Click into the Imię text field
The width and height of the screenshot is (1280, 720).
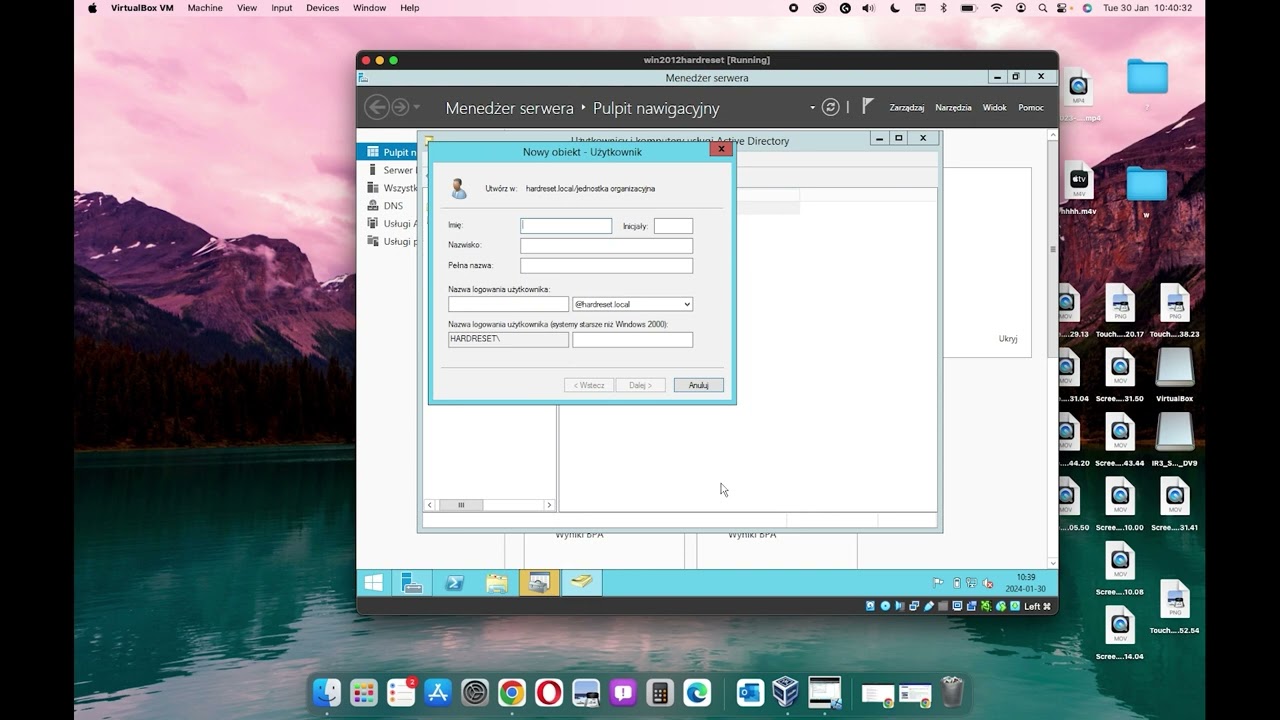[x=566, y=226]
